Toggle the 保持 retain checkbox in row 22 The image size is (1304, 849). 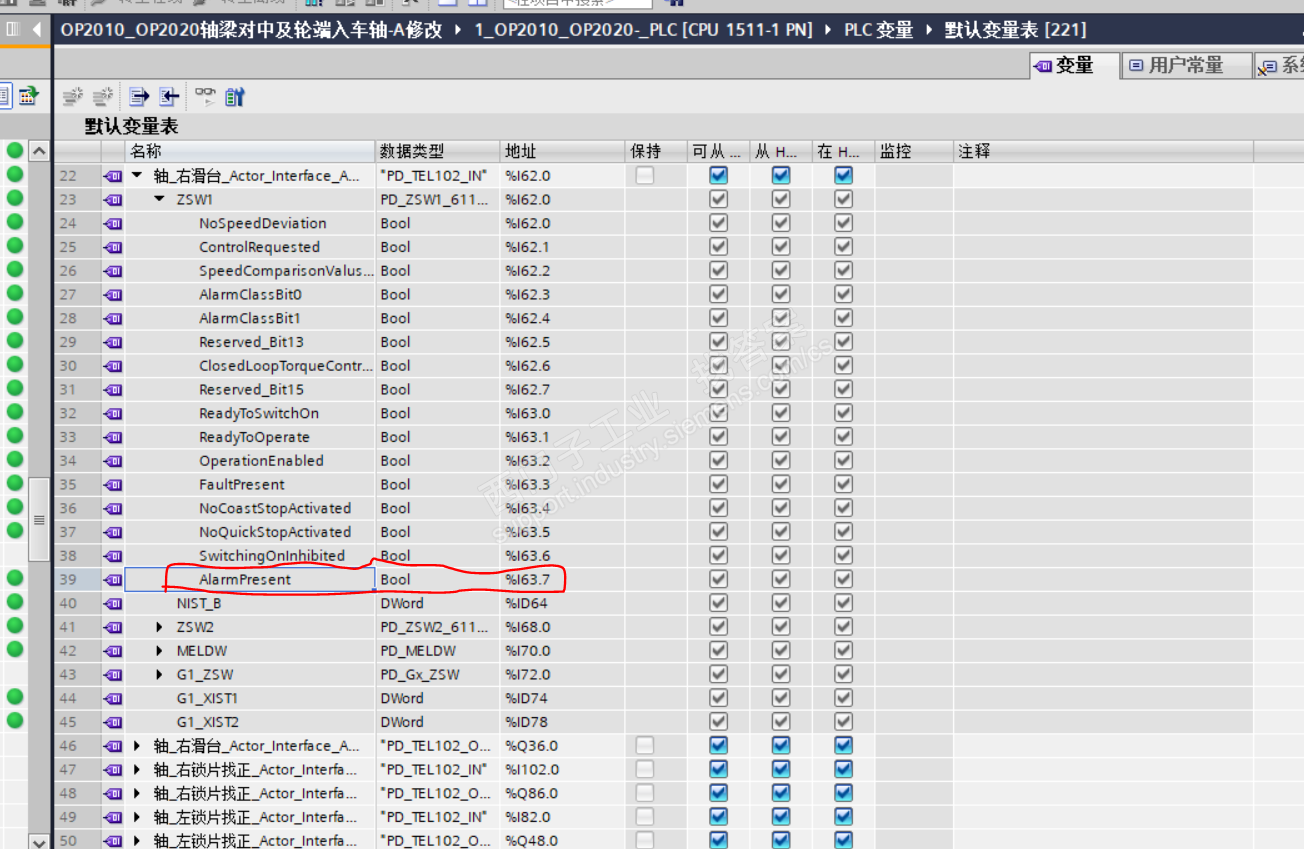click(x=646, y=176)
